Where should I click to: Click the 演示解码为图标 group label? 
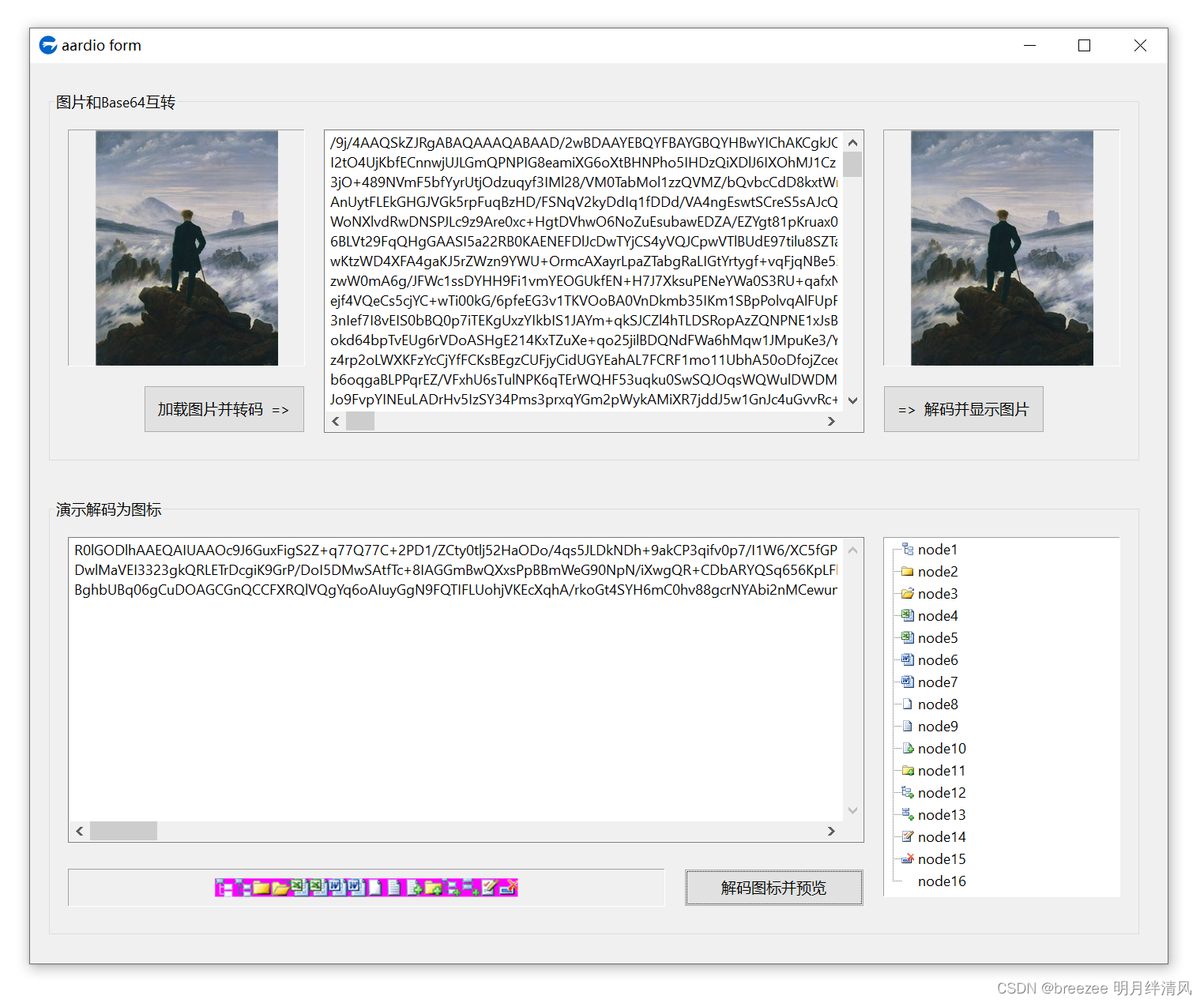coord(109,510)
